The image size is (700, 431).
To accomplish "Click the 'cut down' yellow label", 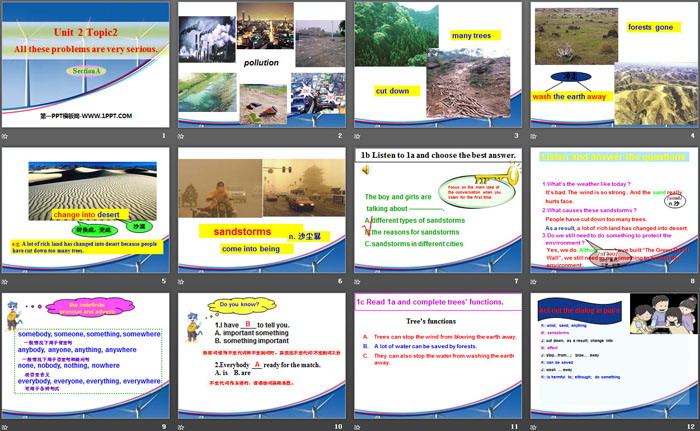I will pyautogui.click(x=394, y=90).
